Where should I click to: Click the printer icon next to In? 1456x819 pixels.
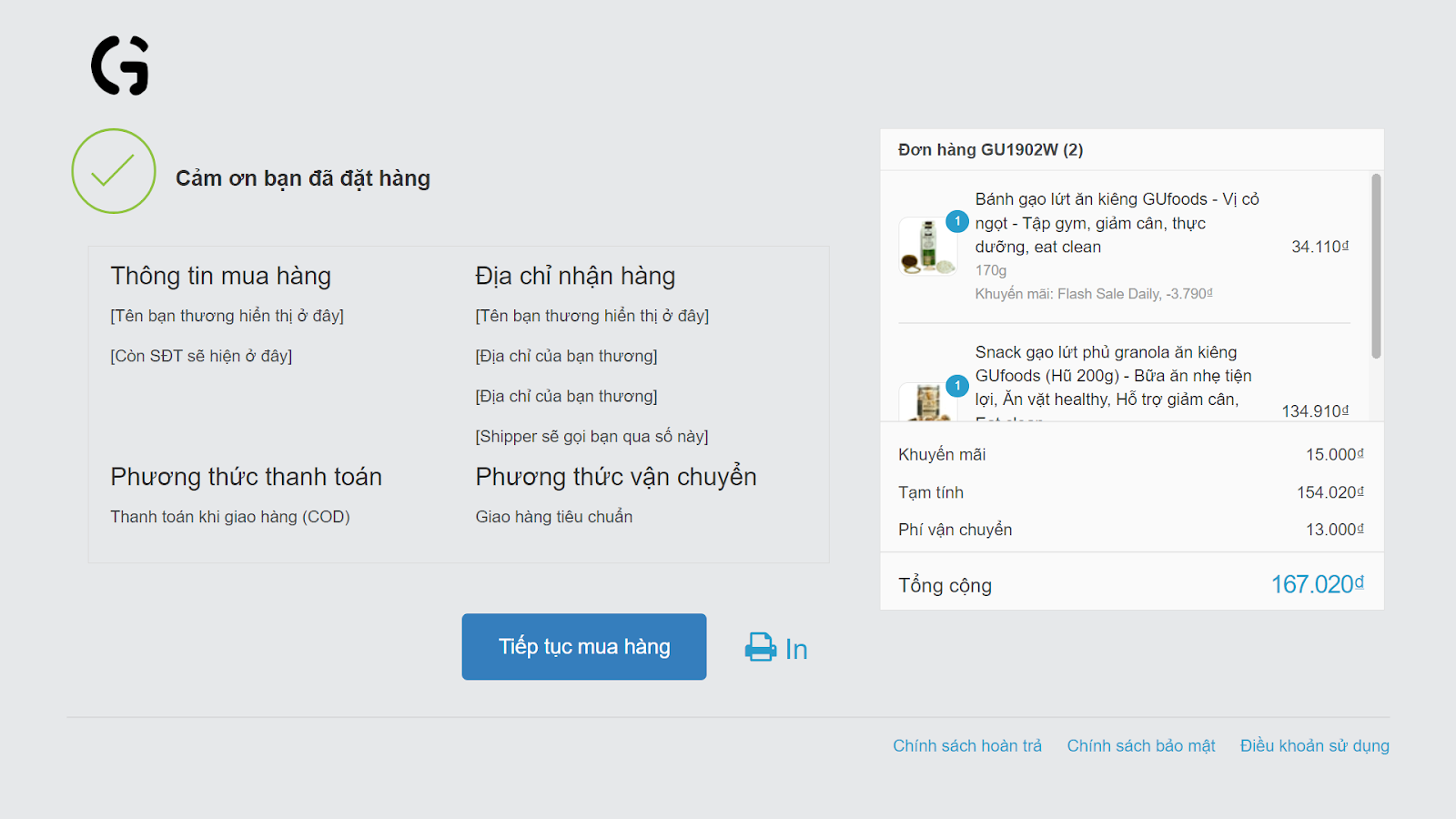coord(761,648)
